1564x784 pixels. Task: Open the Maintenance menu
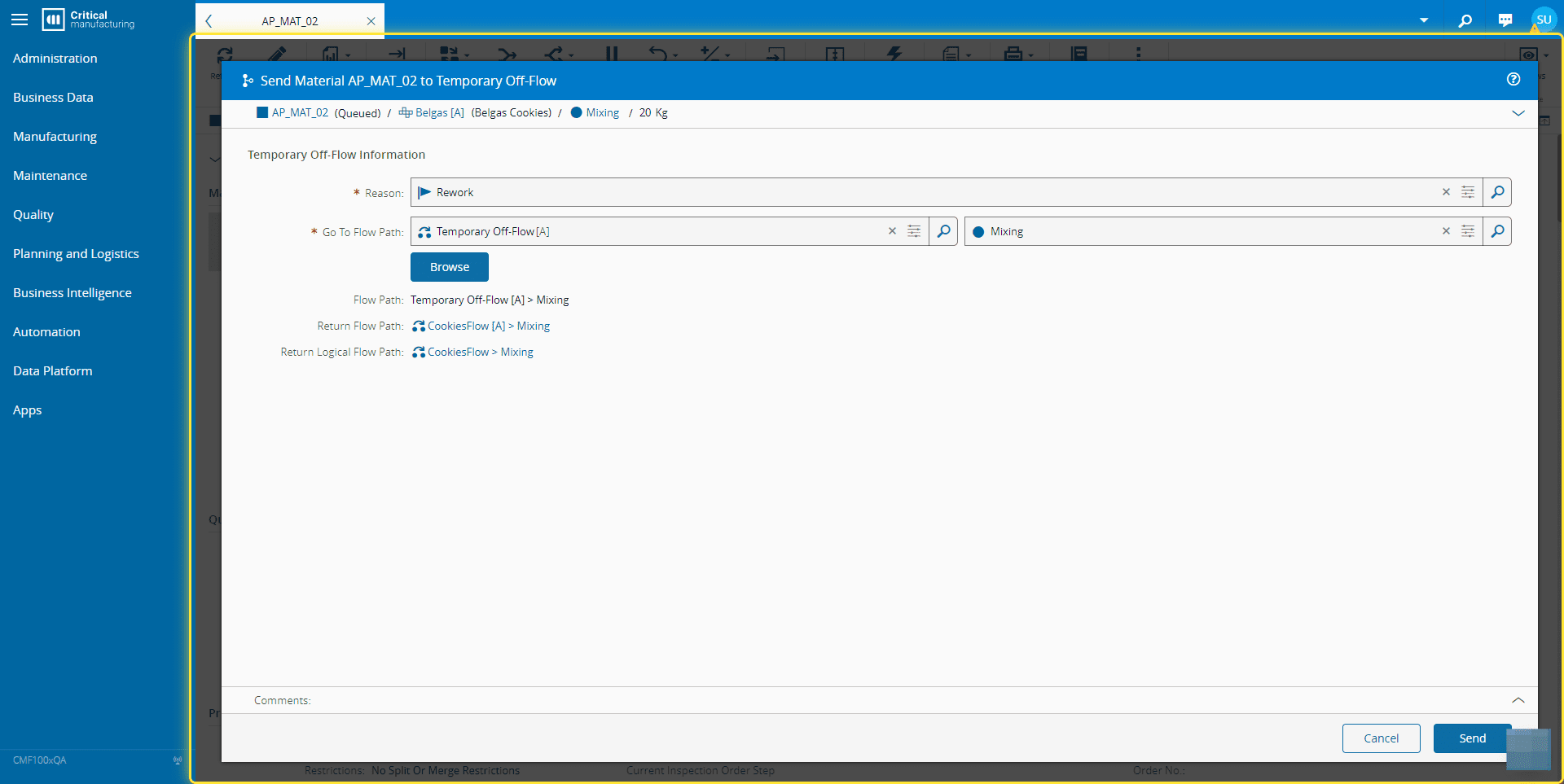click(50, 176)
